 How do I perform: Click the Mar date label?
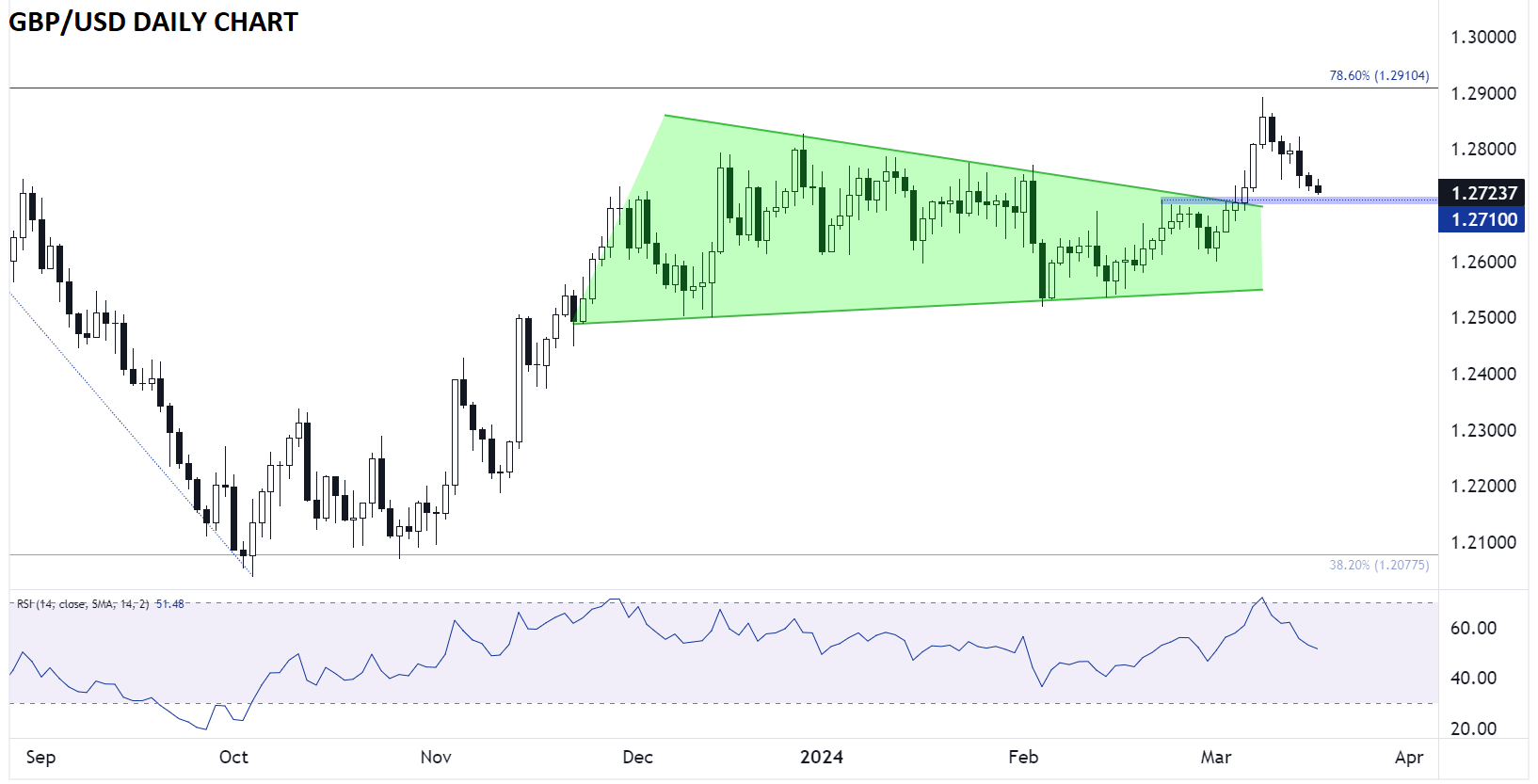(1216, 757)
